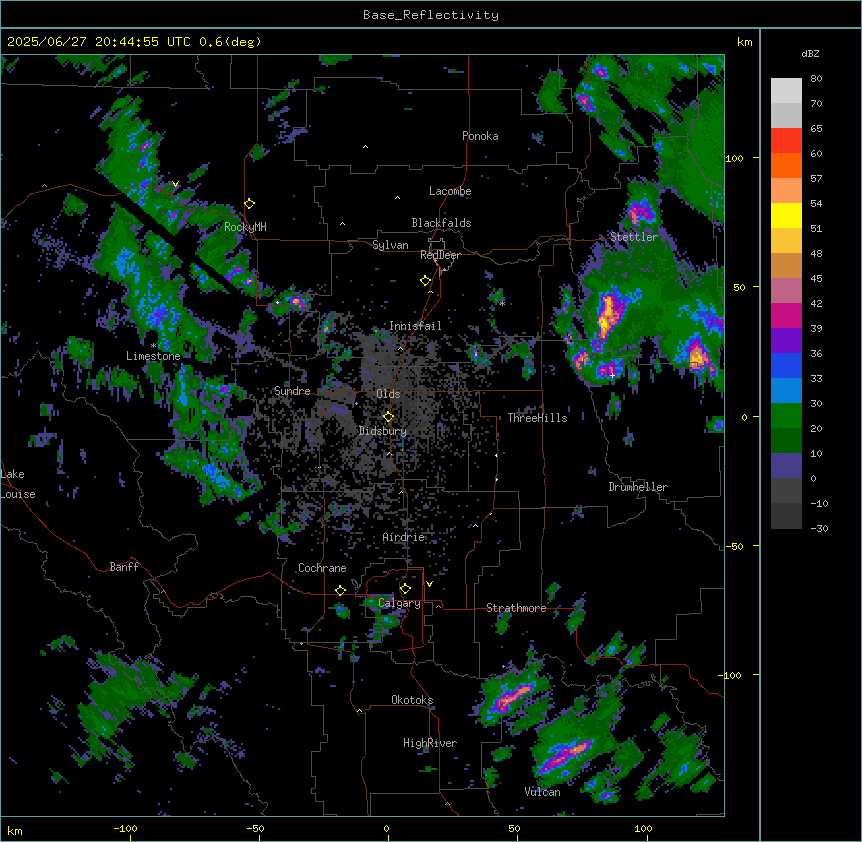The image size is (862, 842).
Task: Click the Cochrane town label
Action: pos(322,568)
